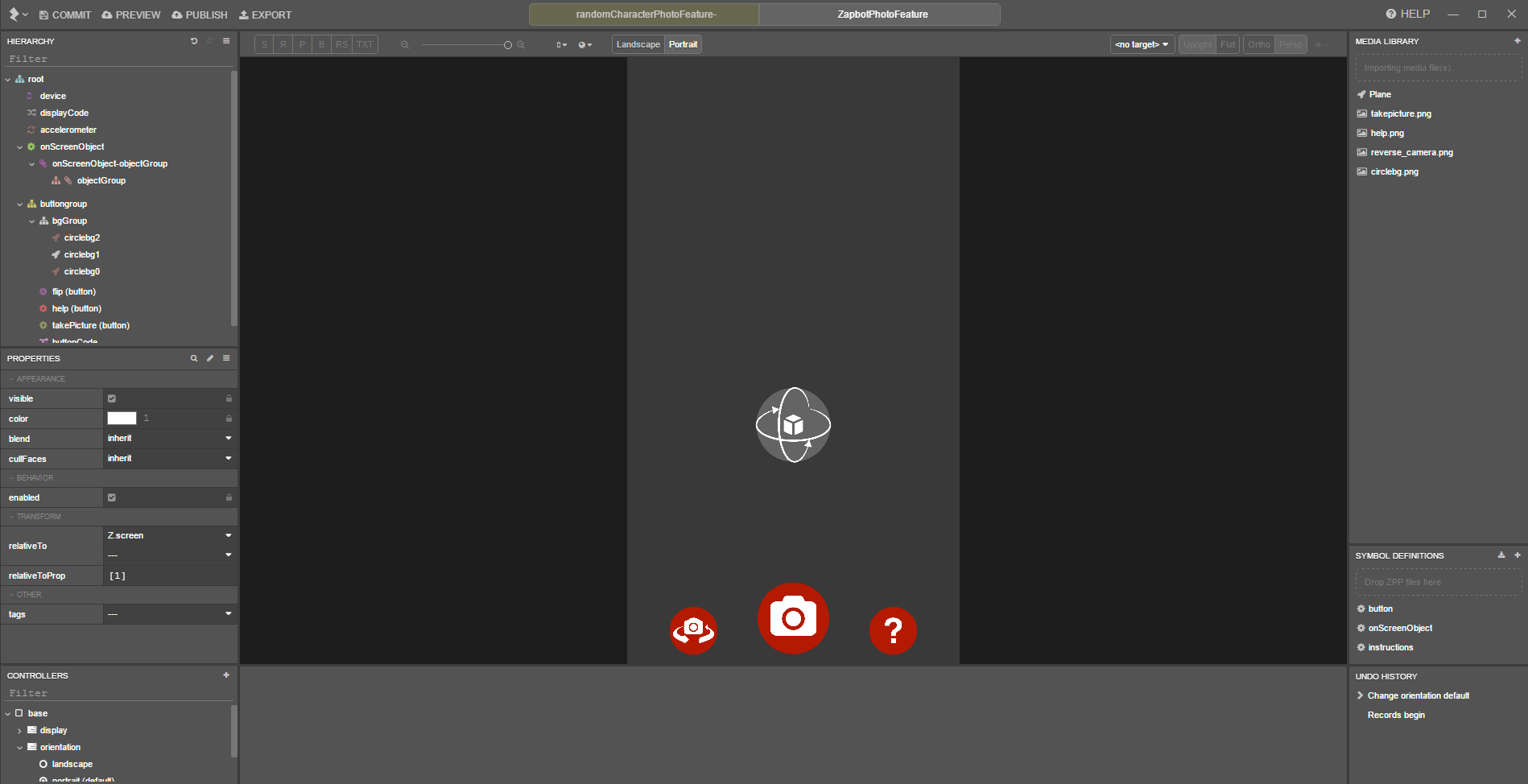Click the red take picture camera button
Image resolution: width=1528 pixels, height=784 pixels.
click(x=793, y=618)
